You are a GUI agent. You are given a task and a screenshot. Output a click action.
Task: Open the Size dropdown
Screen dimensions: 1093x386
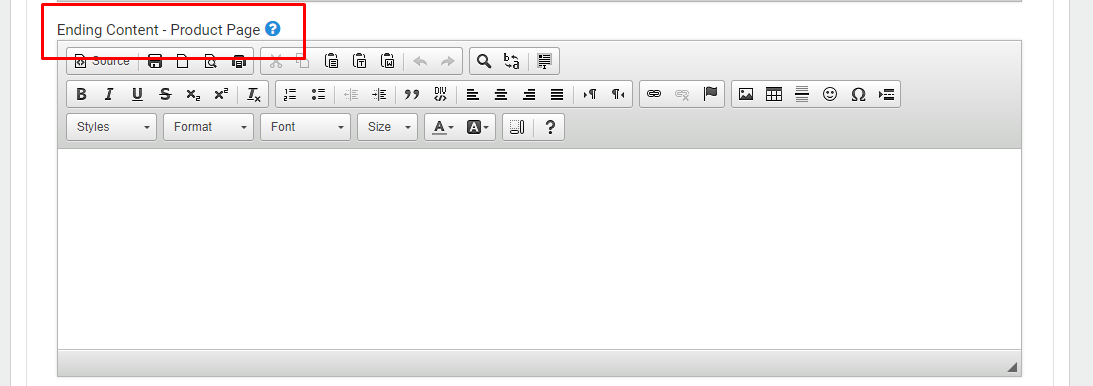[388, 127]
